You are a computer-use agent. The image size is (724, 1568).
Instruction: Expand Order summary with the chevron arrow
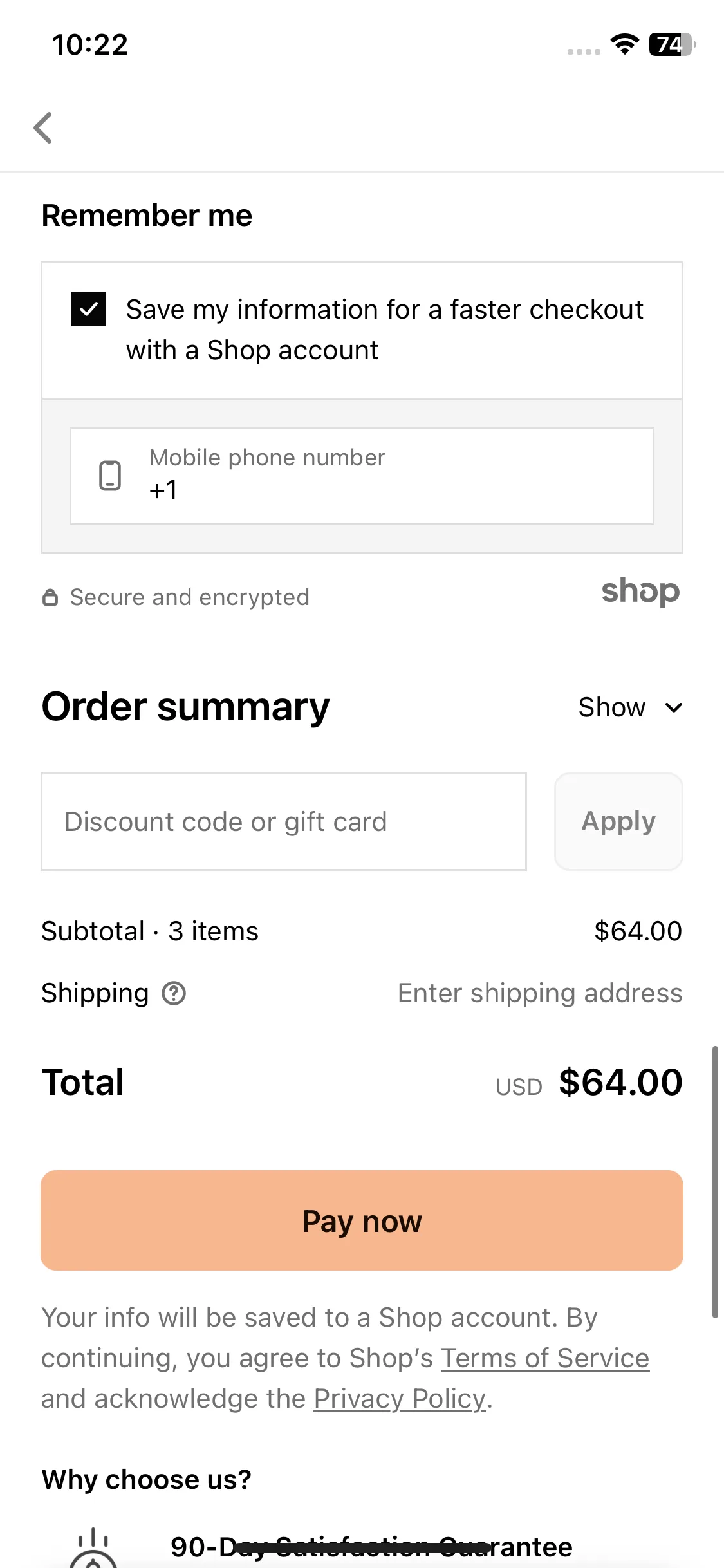point(674,708)
